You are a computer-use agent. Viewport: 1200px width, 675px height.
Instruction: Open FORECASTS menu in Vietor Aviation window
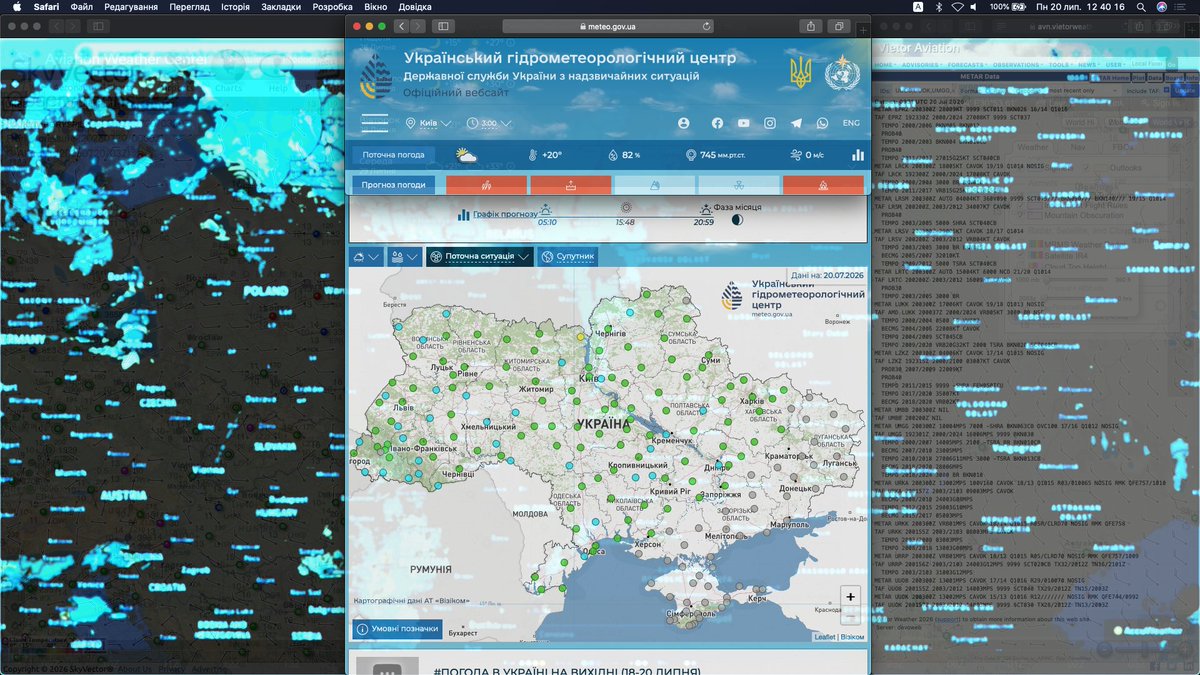(x=967, y=65)
